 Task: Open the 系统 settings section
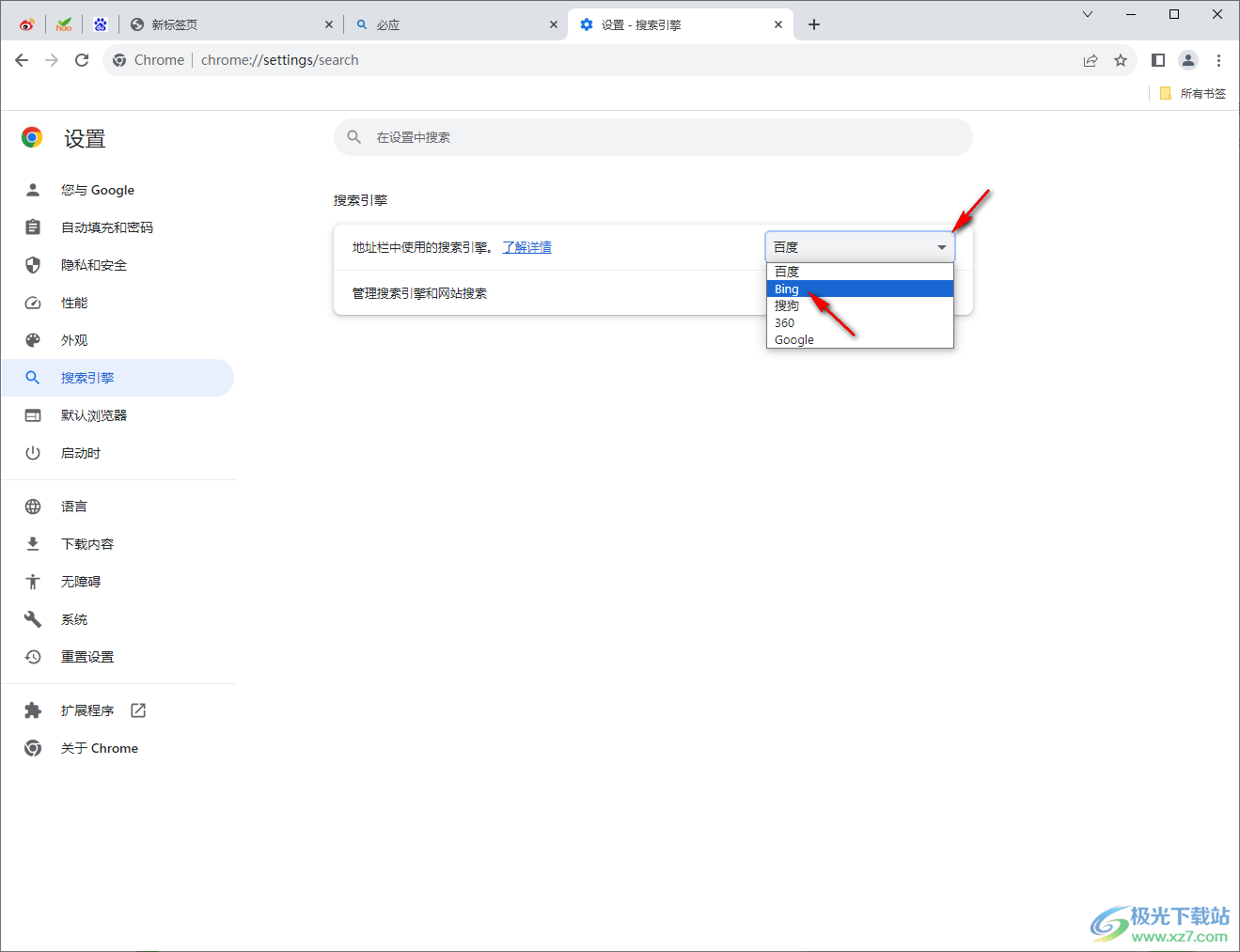(117, 619)
